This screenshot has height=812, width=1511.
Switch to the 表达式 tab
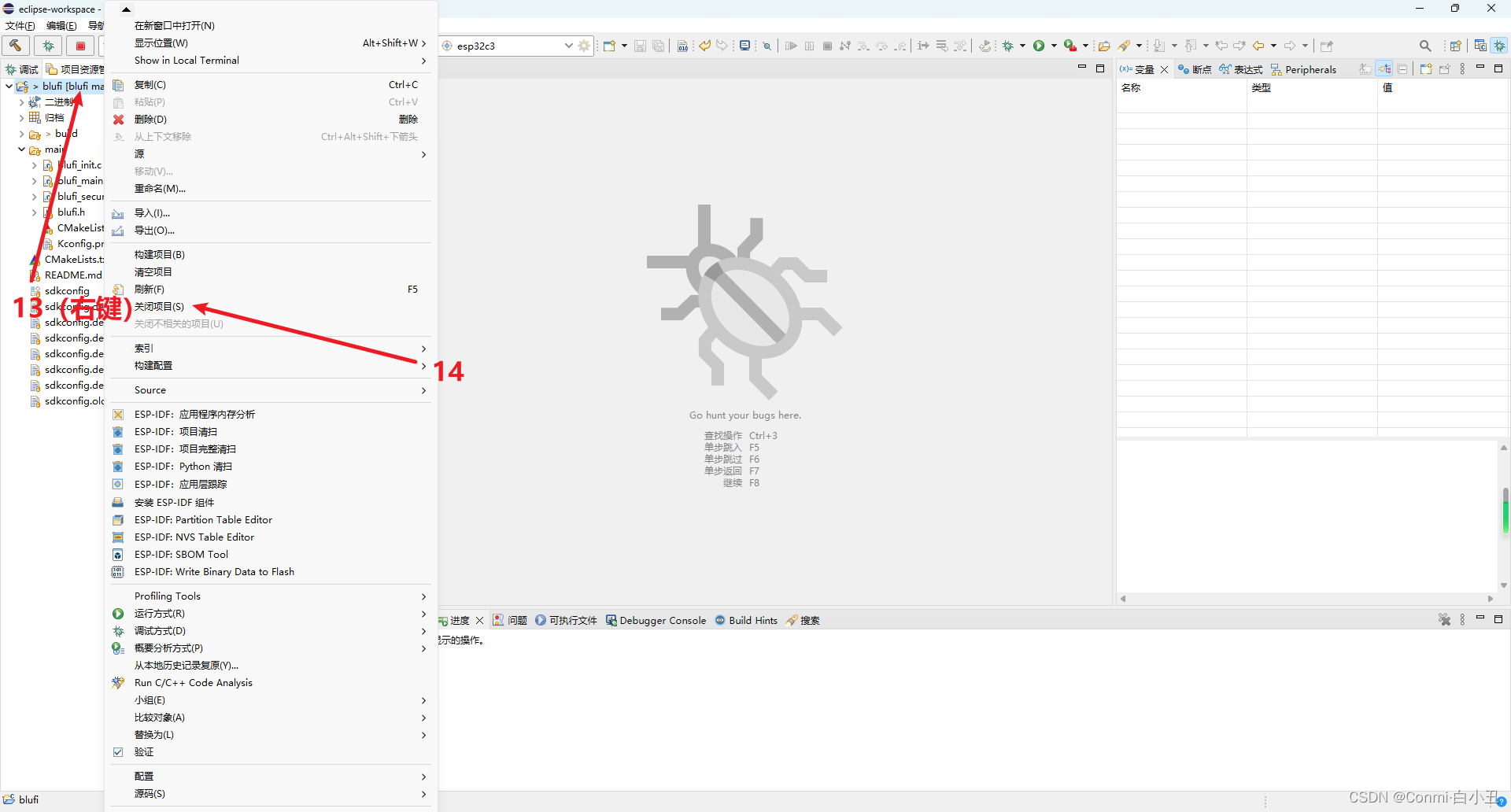pos(1241,69)
